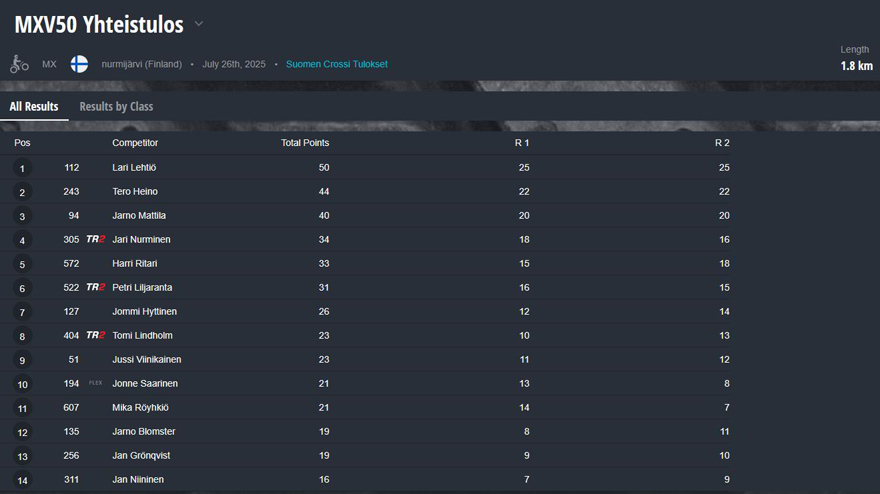Click the motocross rider icon
Viewport: 880px width, 494px height.
(x=19, y=64)
